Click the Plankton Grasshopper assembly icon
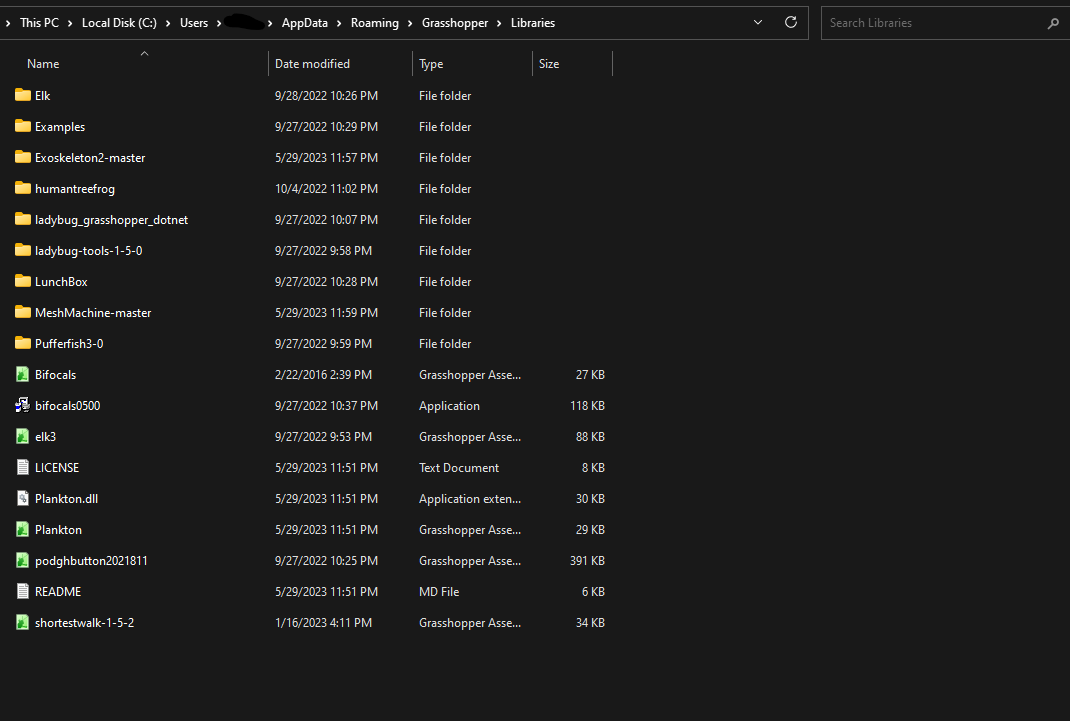This screenshot has width=1070, height=721. pyautogui.click(x=23, y=529)
